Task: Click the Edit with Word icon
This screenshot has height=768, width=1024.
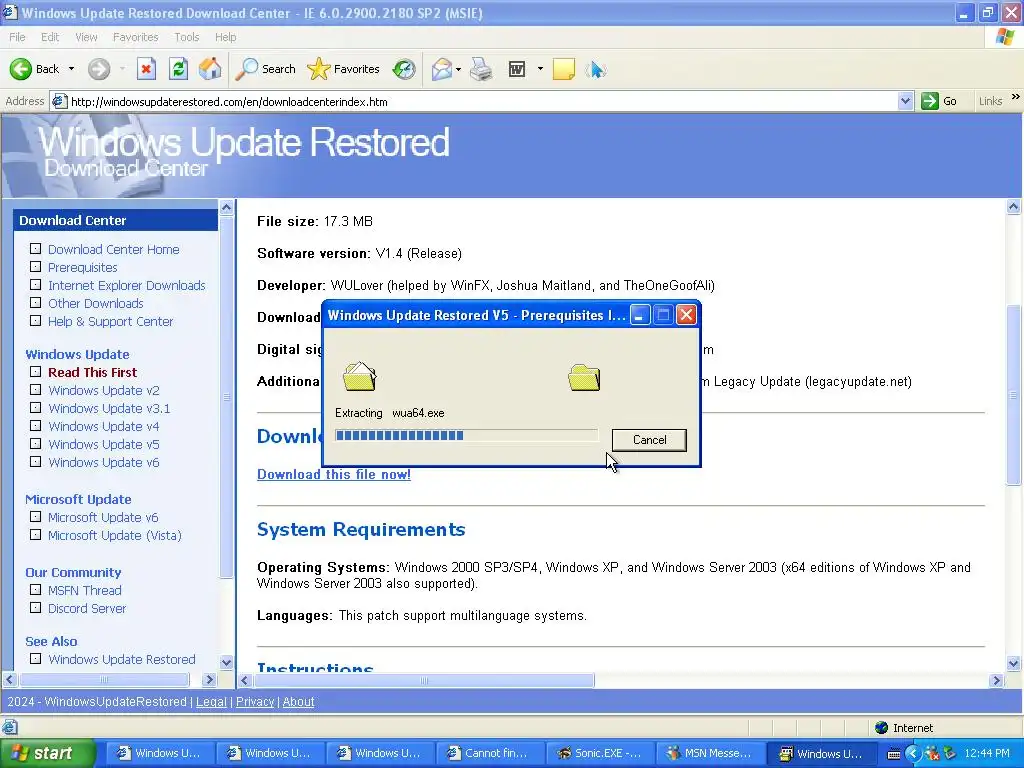Action: 517,69
